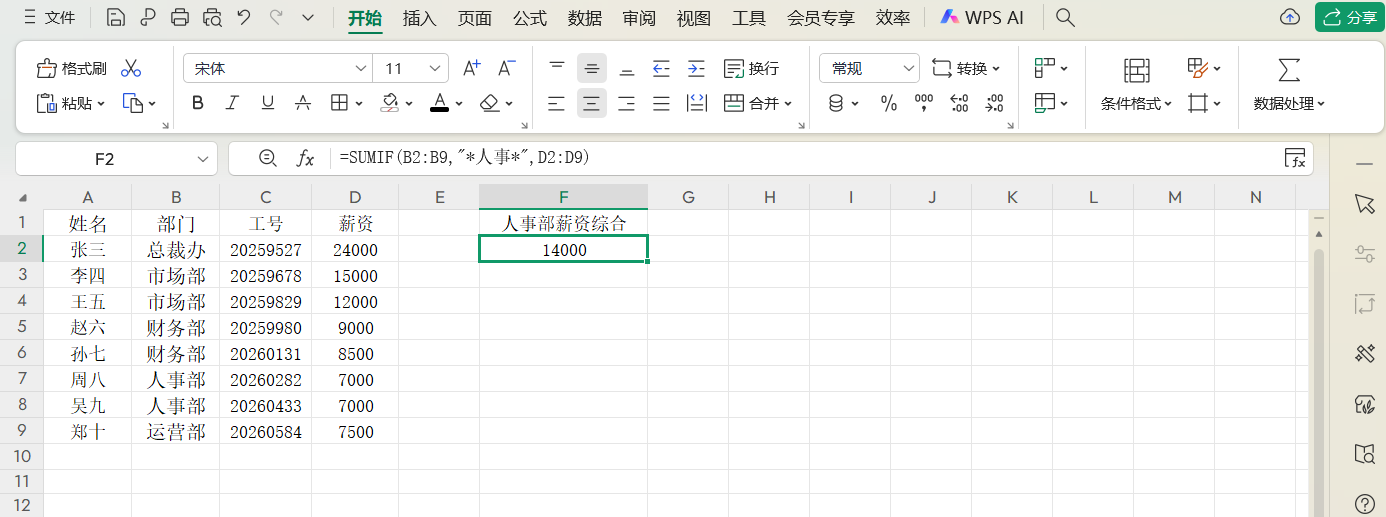Click the Format Painter (格式刷) tool

(72, 68)
